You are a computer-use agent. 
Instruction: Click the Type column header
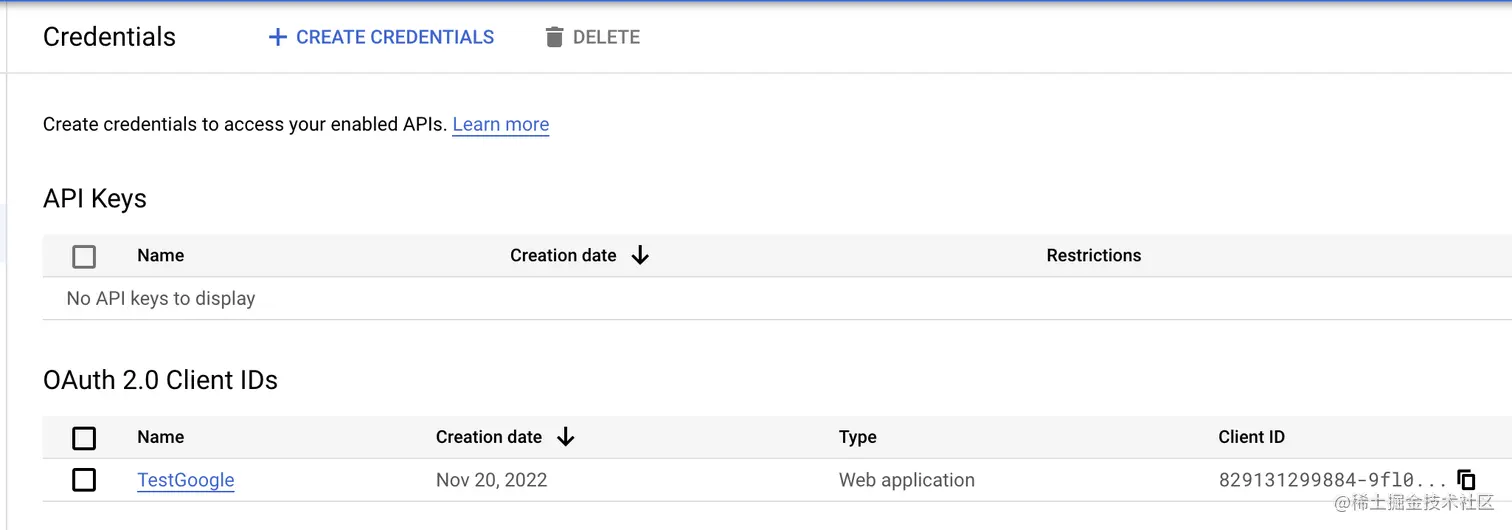click(x=857, y=437)
